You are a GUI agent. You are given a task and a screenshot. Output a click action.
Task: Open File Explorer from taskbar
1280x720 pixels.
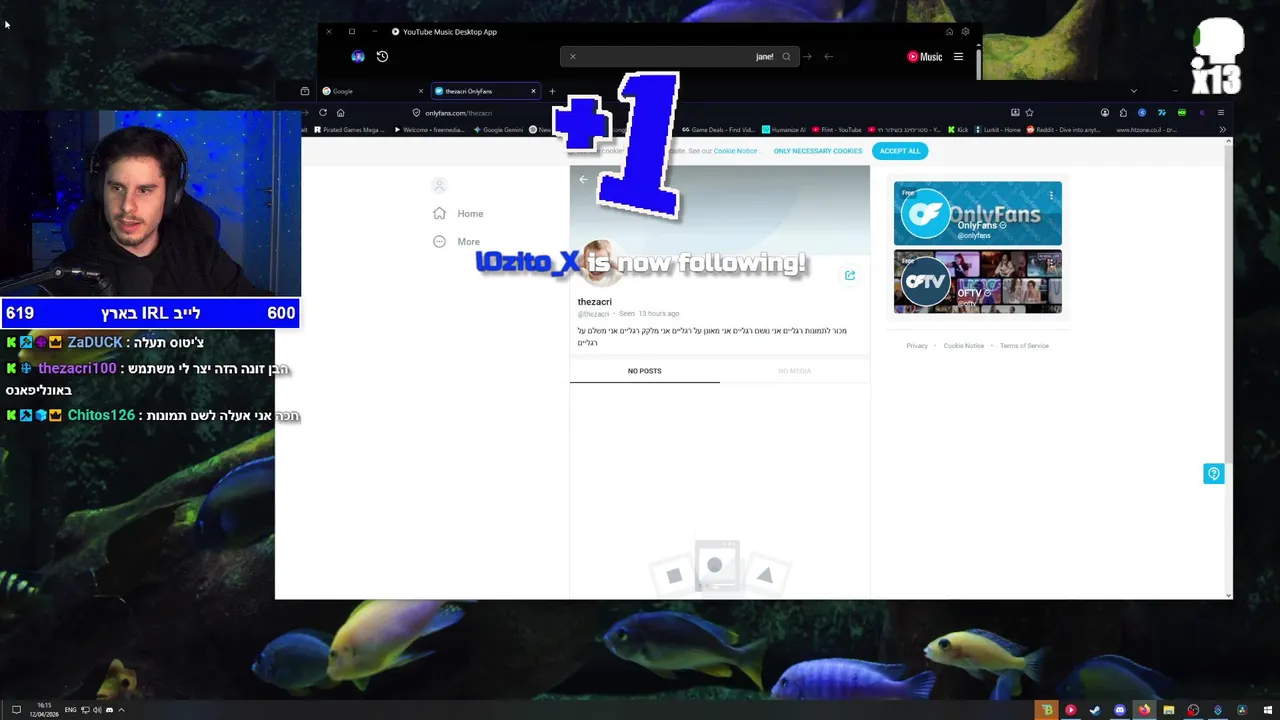coord(1168,710)
